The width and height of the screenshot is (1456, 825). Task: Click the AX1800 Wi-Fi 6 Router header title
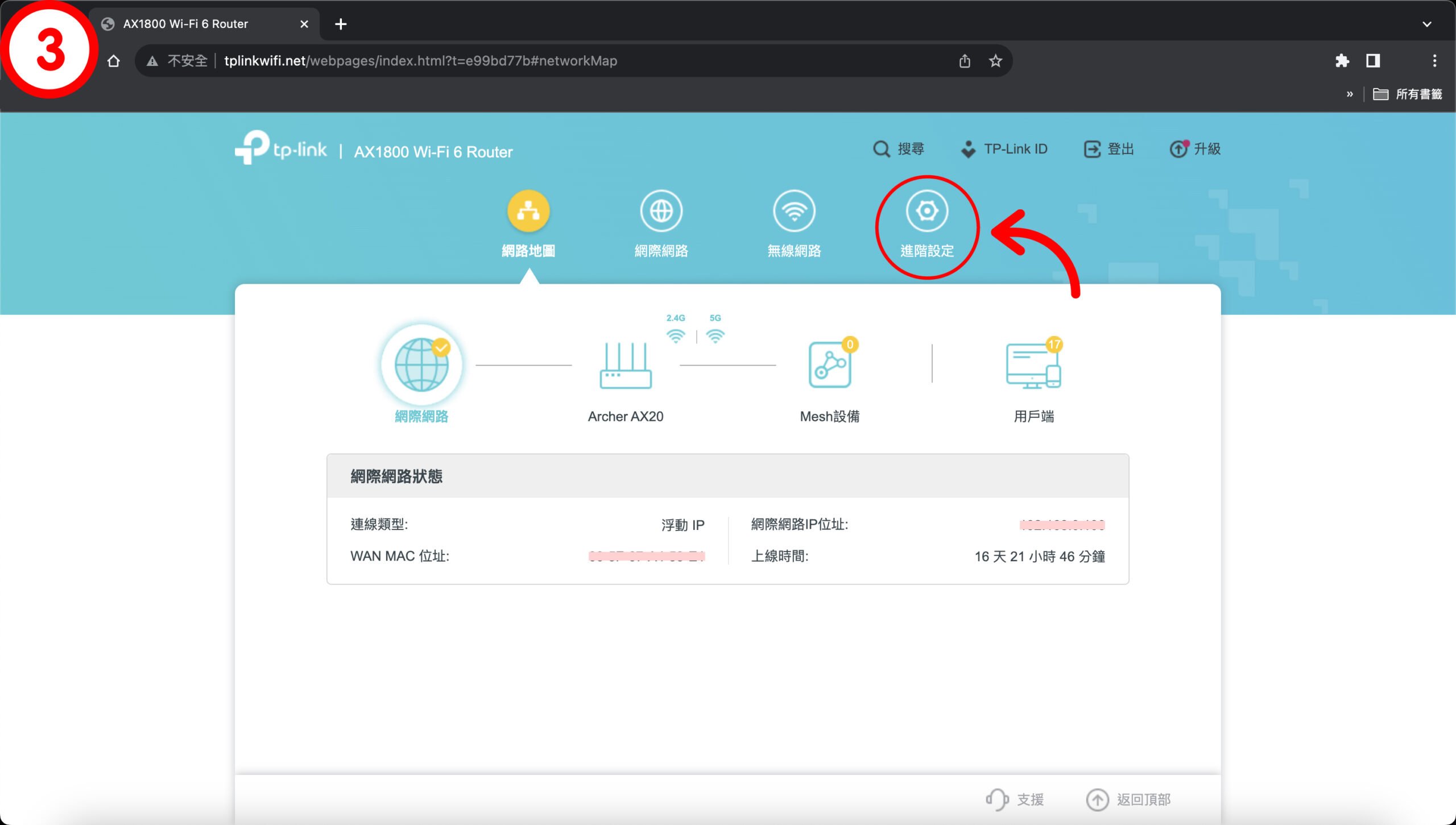[433, 152]
